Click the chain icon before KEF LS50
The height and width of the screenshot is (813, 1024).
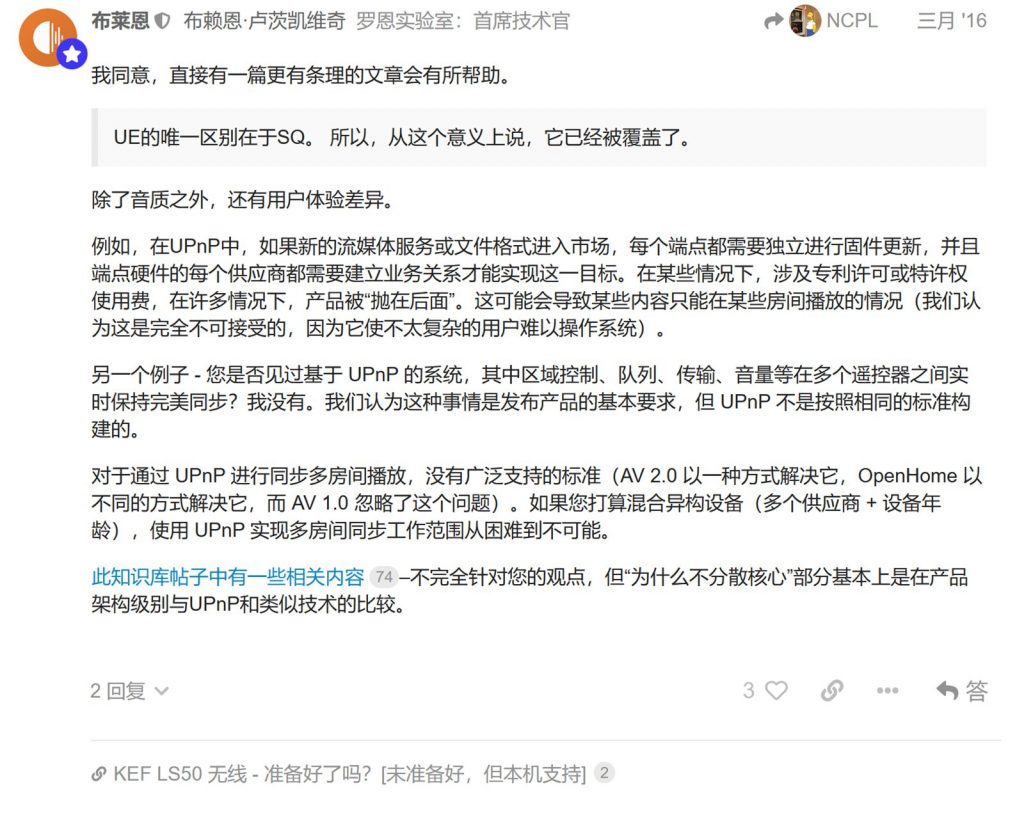click(99, 774)
